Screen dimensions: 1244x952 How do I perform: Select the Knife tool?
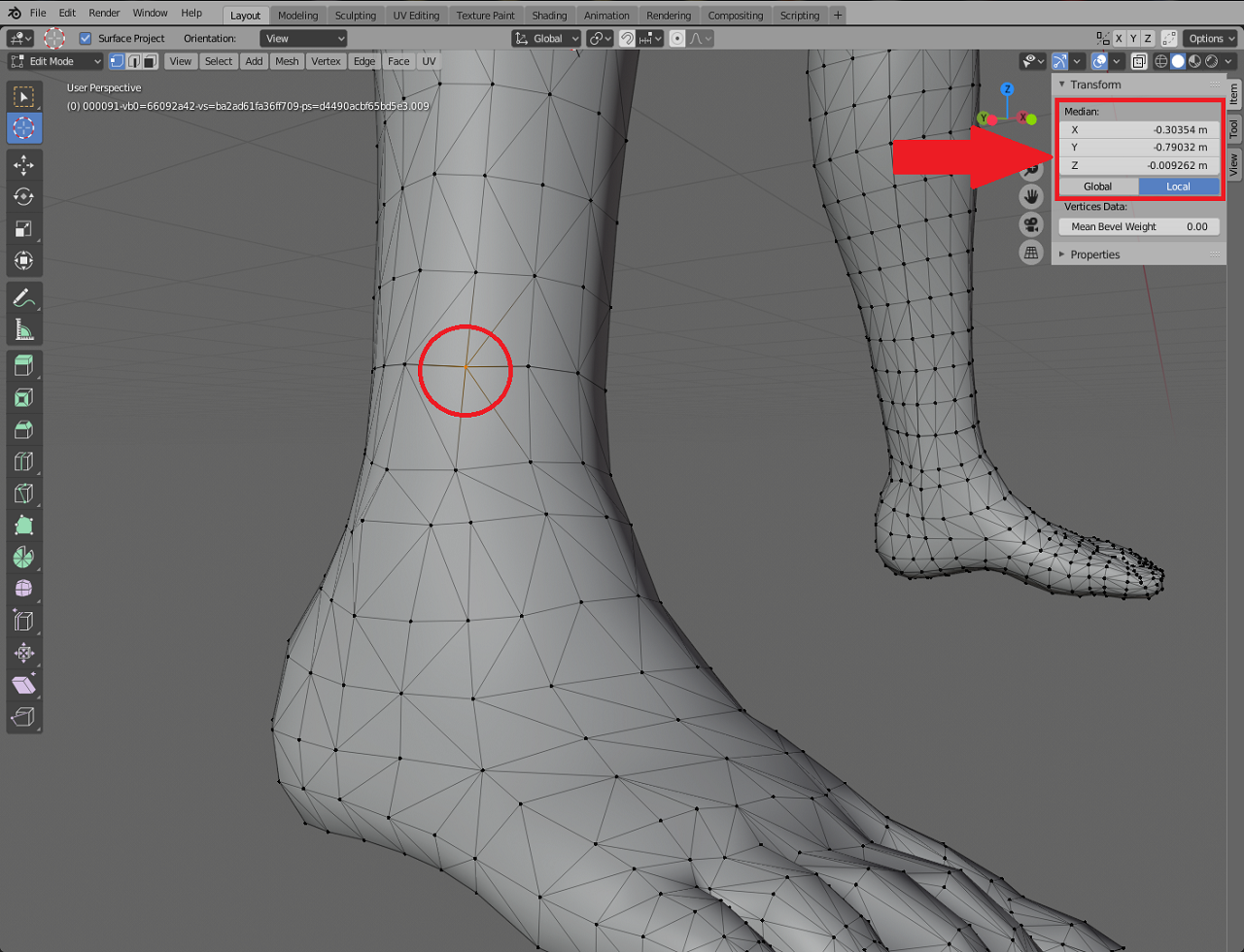click(24, 493)
